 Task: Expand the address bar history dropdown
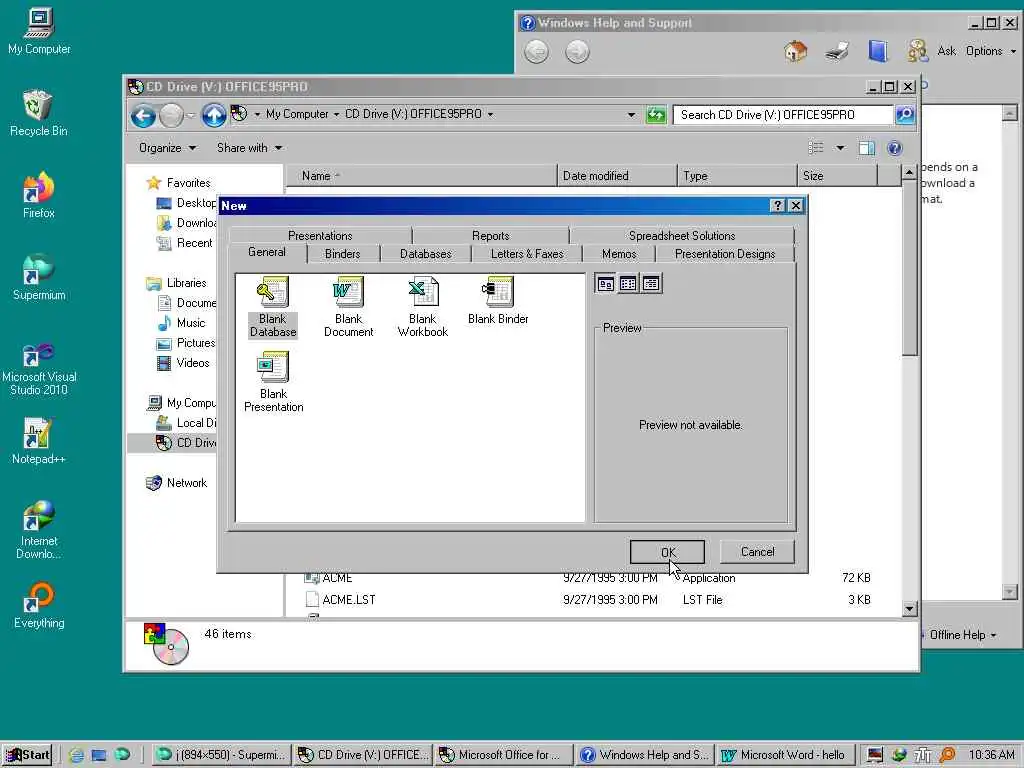point(631,115)
